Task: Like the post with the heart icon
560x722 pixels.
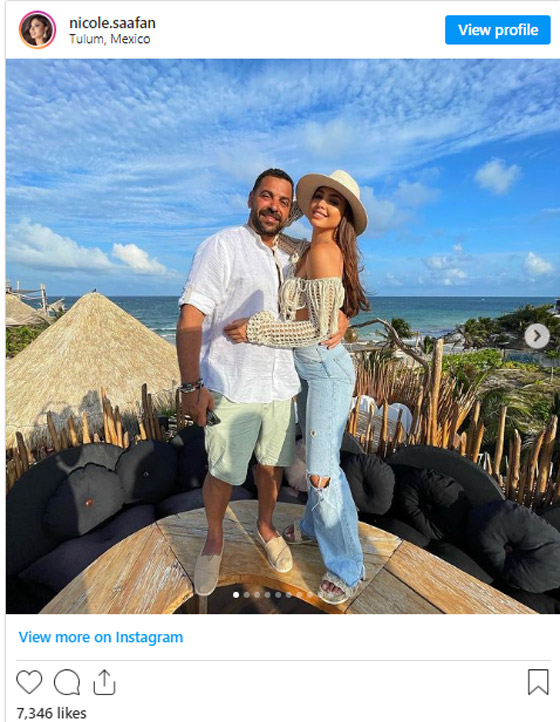Action: click(29, 682)
